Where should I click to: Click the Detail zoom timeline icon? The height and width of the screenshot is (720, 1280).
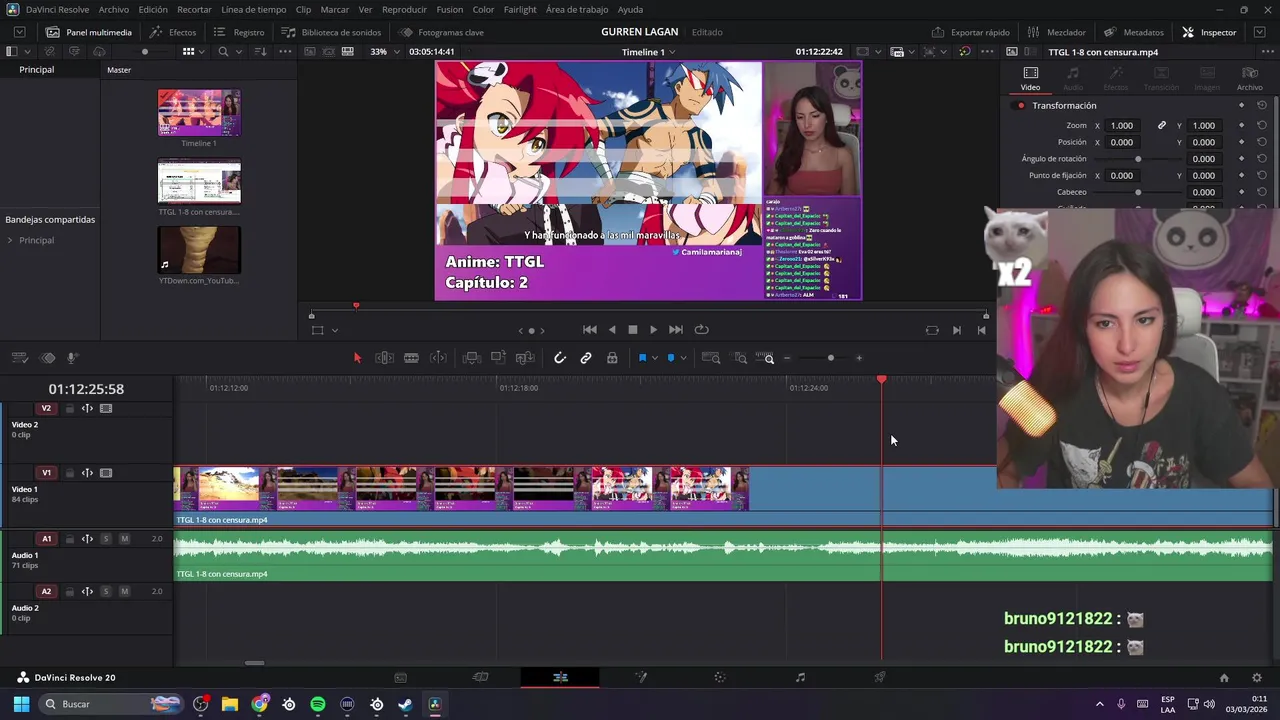point(740,358)
